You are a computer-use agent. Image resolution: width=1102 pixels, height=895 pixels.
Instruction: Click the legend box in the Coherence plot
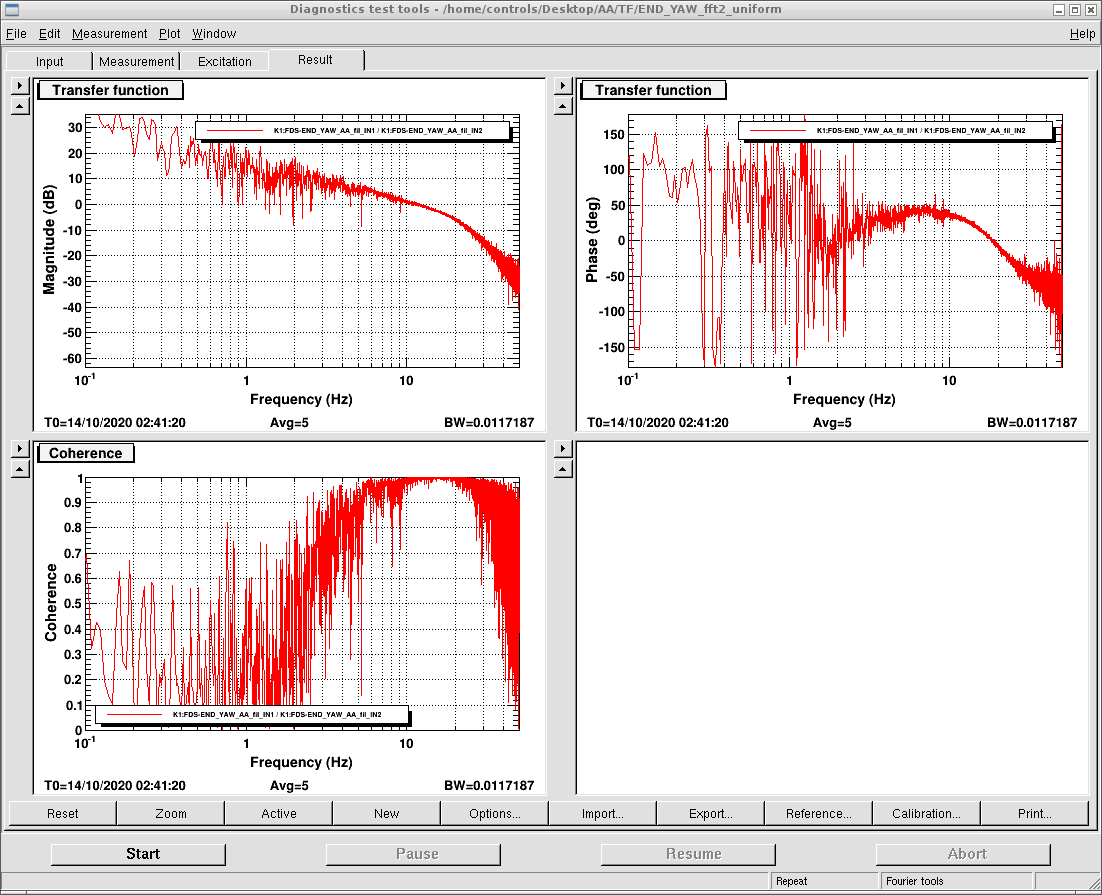(253, 715)
